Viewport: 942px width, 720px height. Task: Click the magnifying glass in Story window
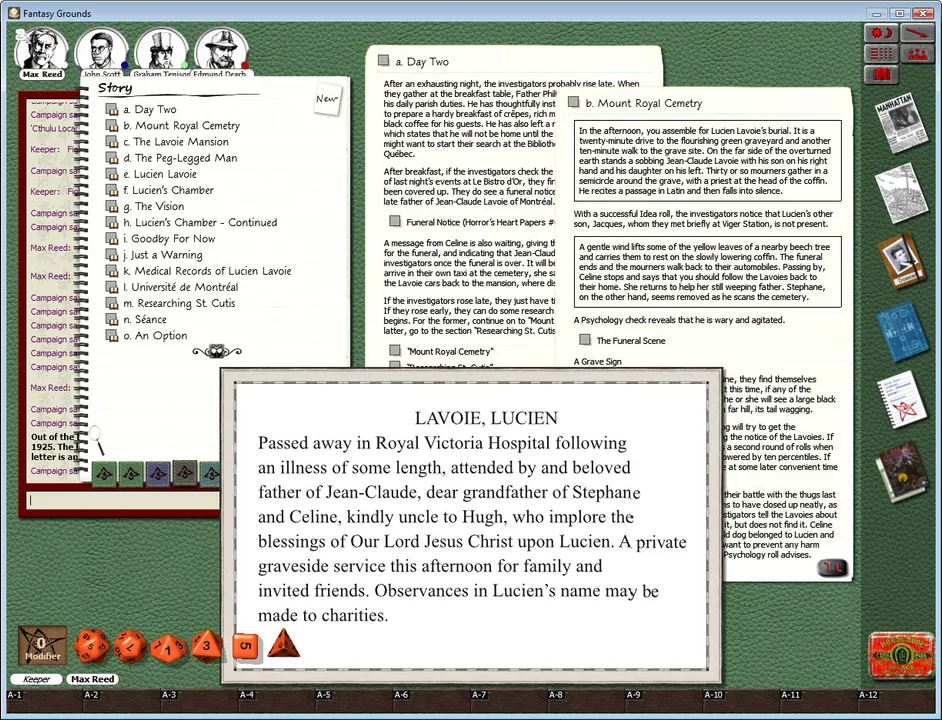coord(97,441)
